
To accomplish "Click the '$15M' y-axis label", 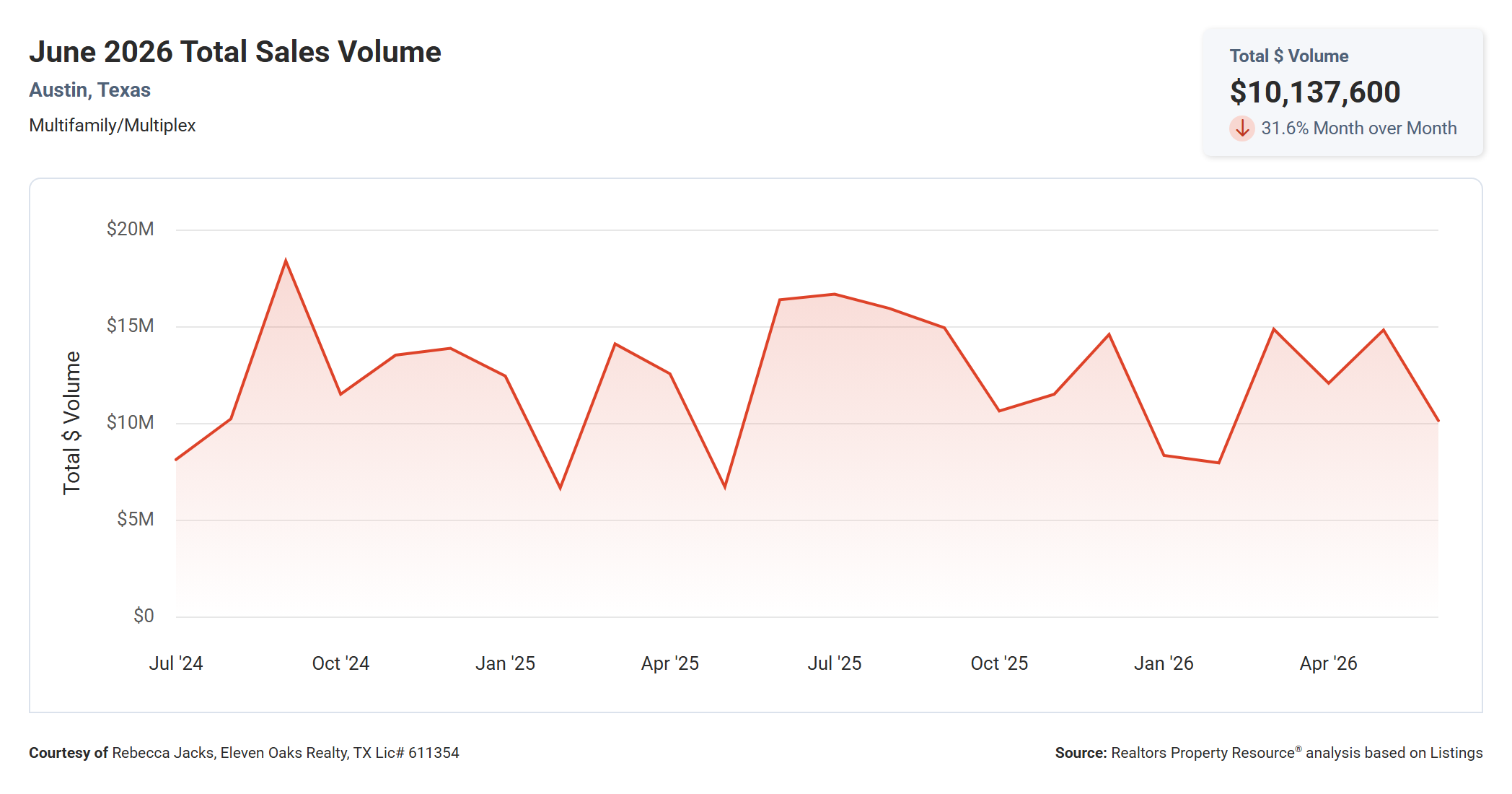I will coord(131,326).
